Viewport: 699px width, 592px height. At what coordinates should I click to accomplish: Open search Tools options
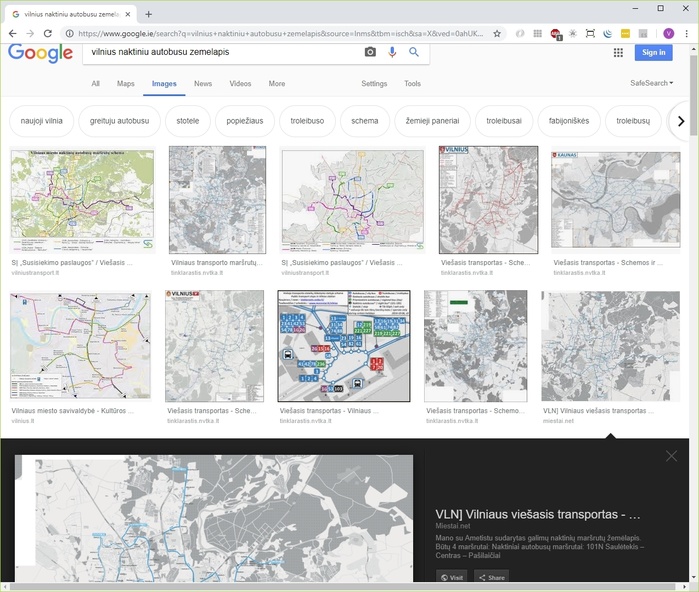point(412,83)
